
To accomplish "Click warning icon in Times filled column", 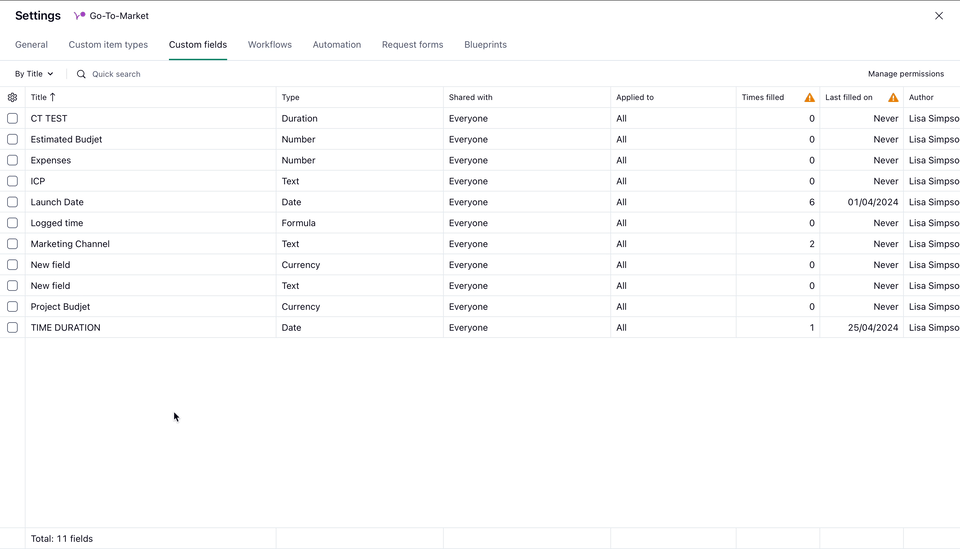I will point(809,97).
